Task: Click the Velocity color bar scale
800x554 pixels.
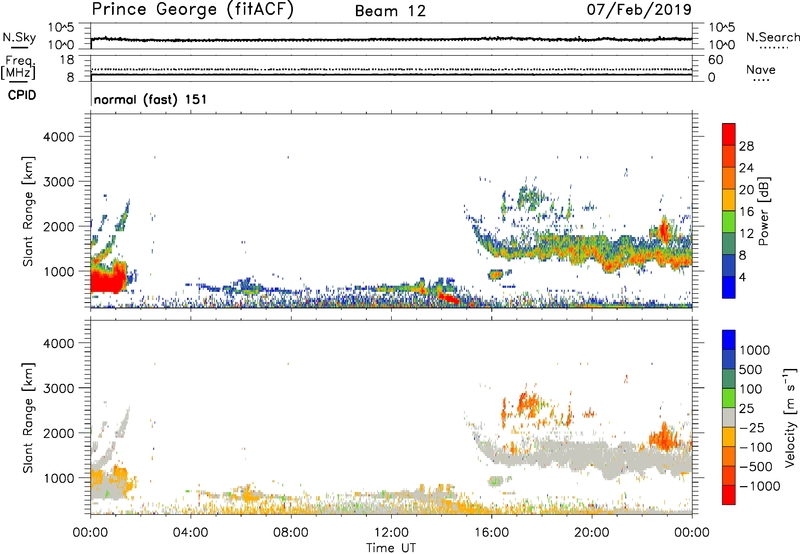Action: pyautogui.click(x=729, y=417)
